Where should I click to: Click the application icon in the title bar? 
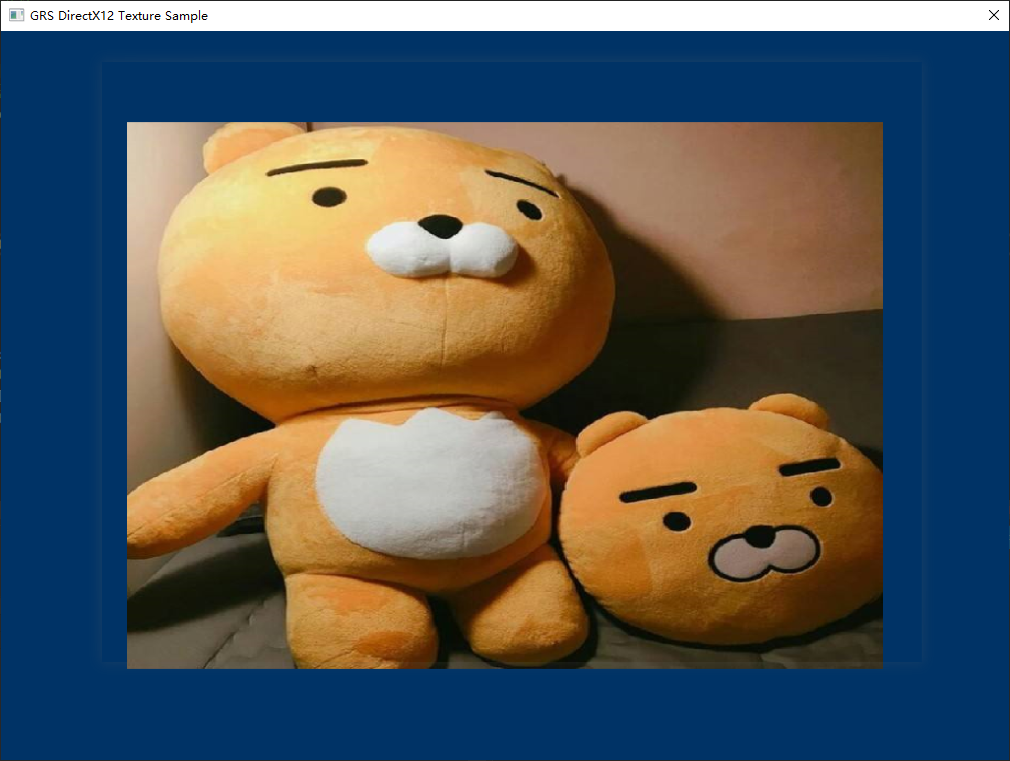[16, 15]
